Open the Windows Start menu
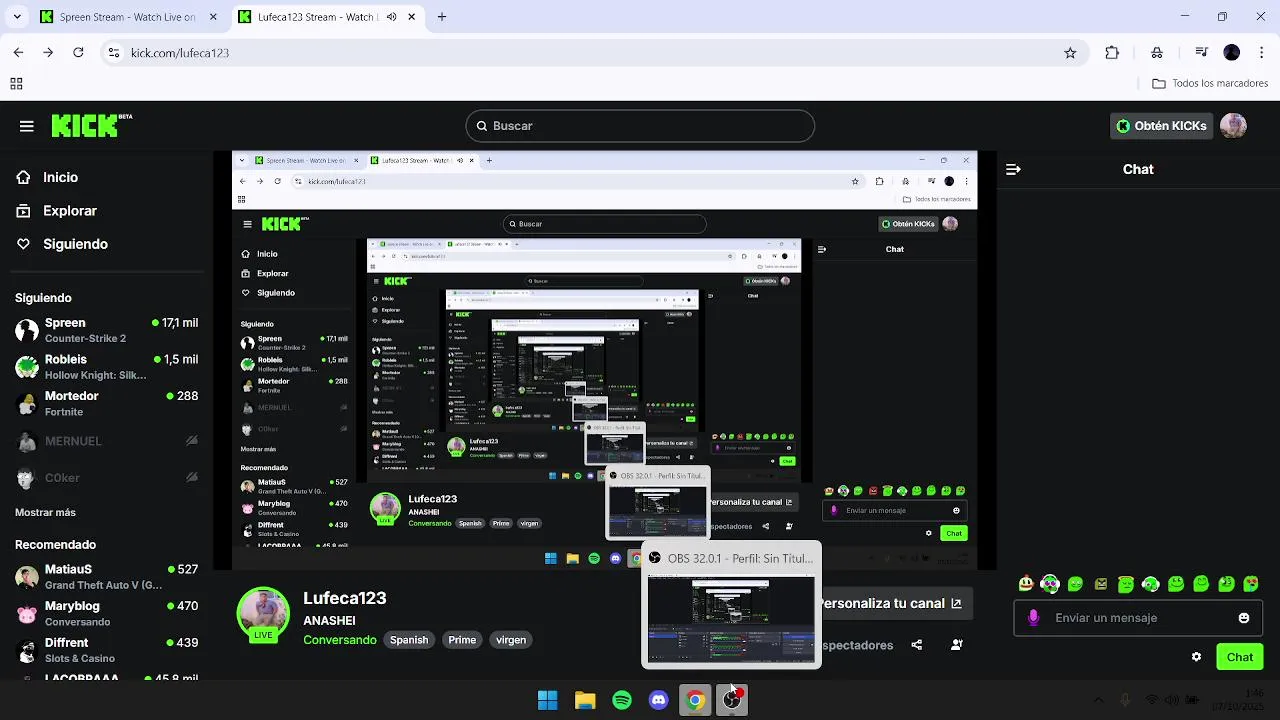This screenshot has width=1280, height=720. coord(548,700)
